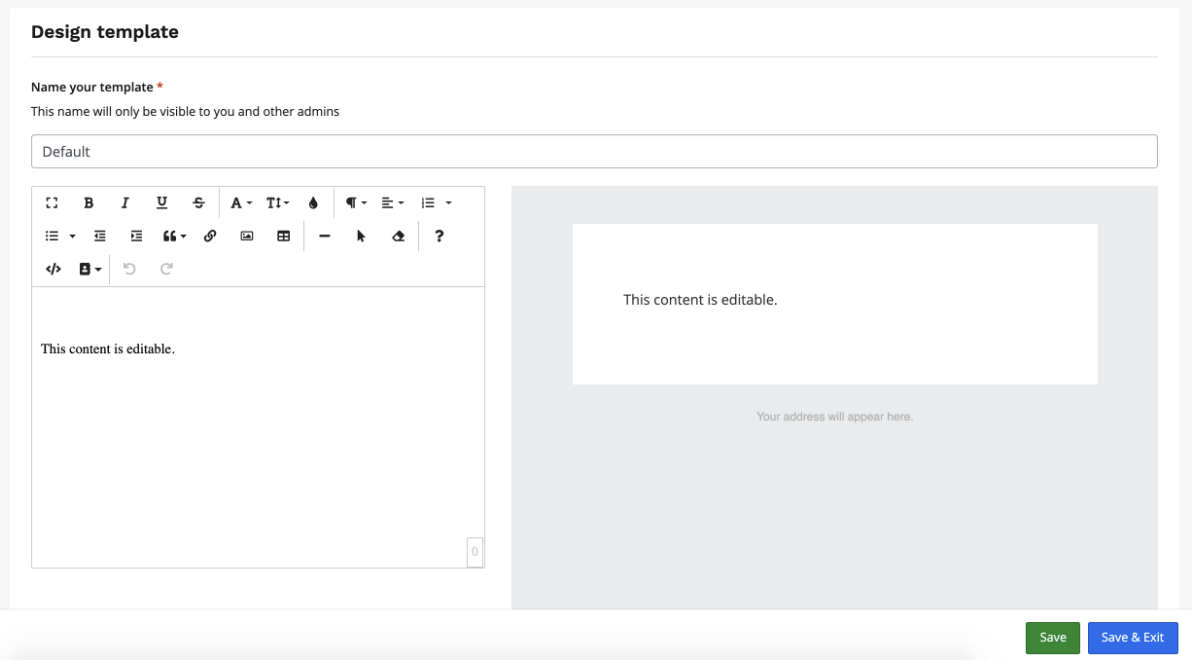Insert an image into the template
This screenshot has height=660, width=1196.
[x=246, y=236]
